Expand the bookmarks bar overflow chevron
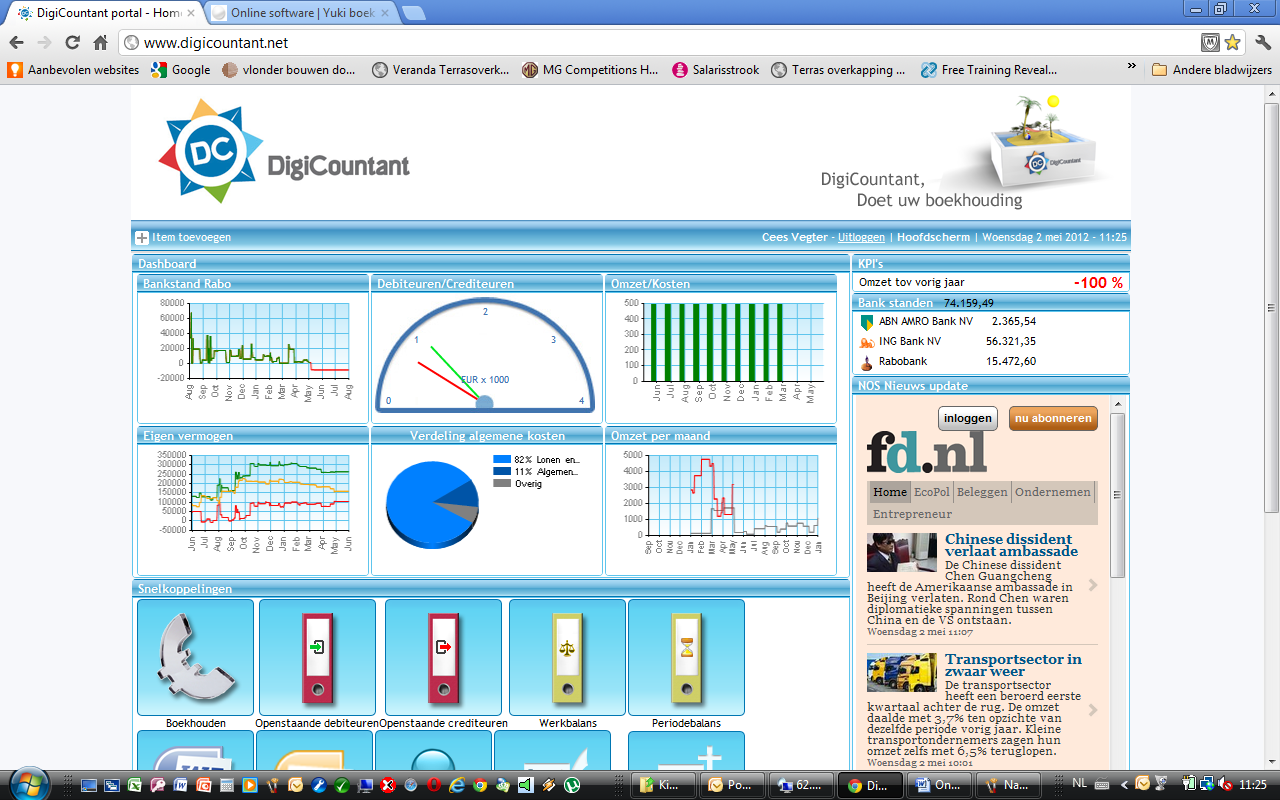The image size is (1280, 800). pos(1132,68)
